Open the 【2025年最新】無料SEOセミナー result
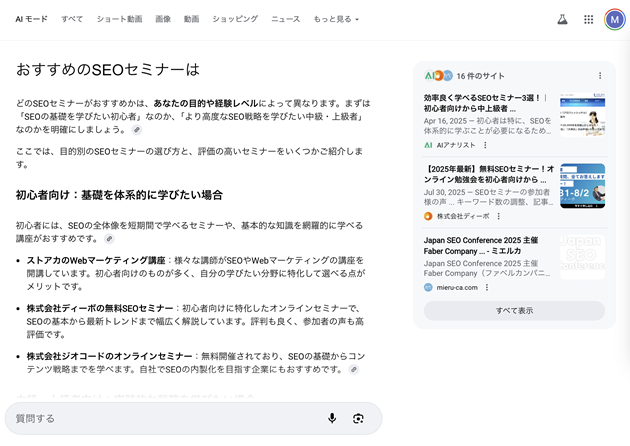630x446 pixels. pyautogui.click(x=489, y=174)
